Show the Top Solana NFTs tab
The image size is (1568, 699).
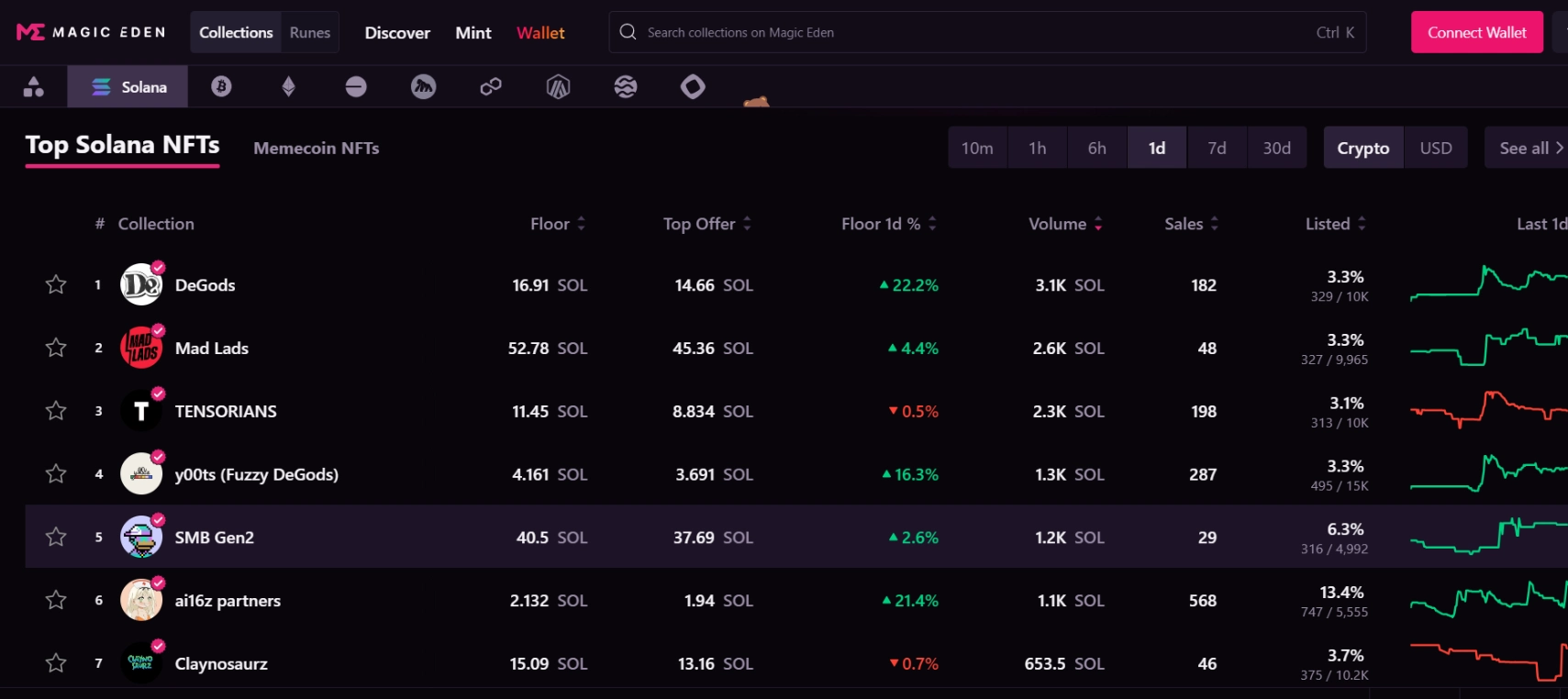point(122,146)
